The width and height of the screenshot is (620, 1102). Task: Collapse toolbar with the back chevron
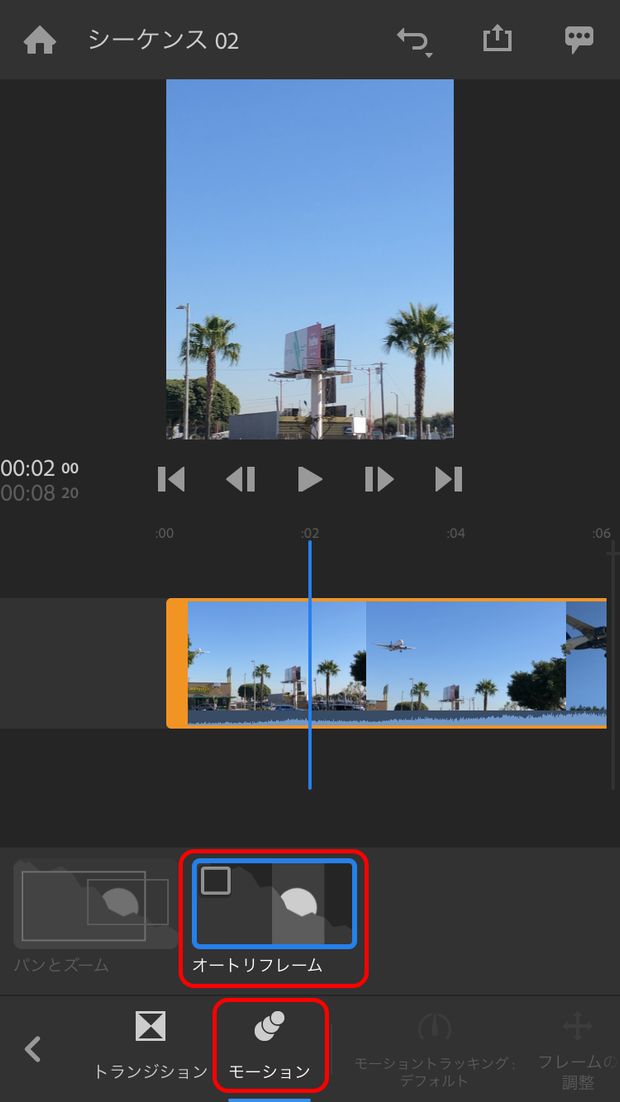click(x=33, y=1048)
